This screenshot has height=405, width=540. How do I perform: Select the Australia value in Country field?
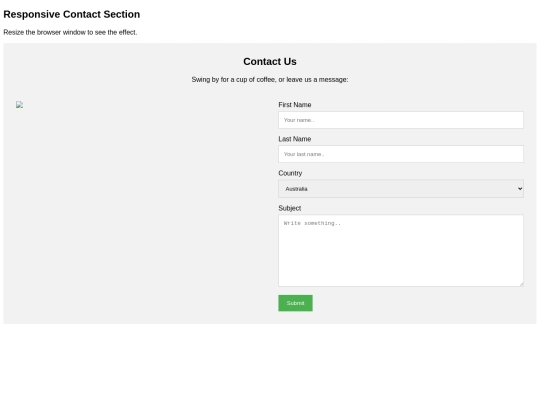[x=297, y=189]
